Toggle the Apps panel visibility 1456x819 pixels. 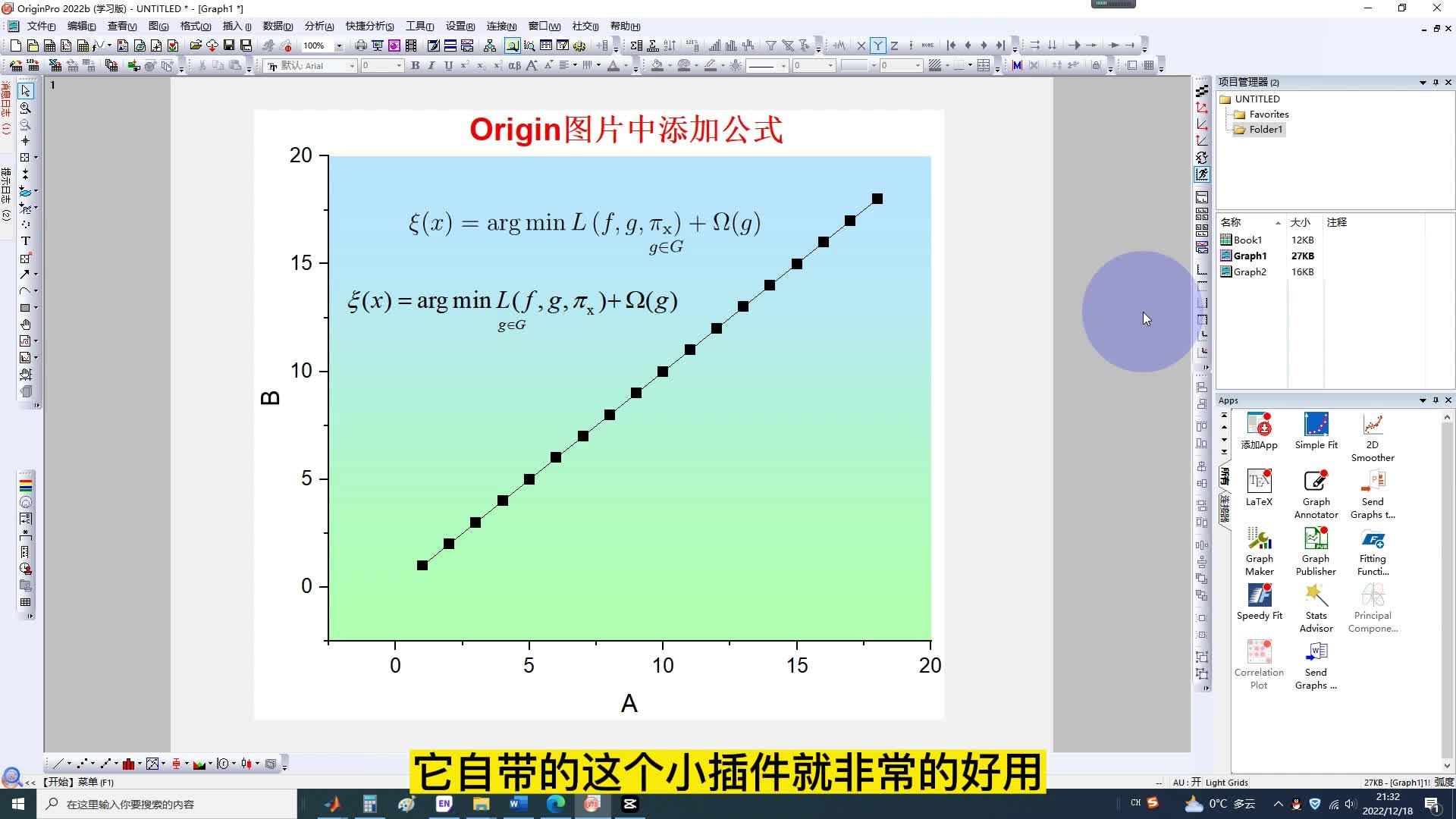tap(1448, 399)
